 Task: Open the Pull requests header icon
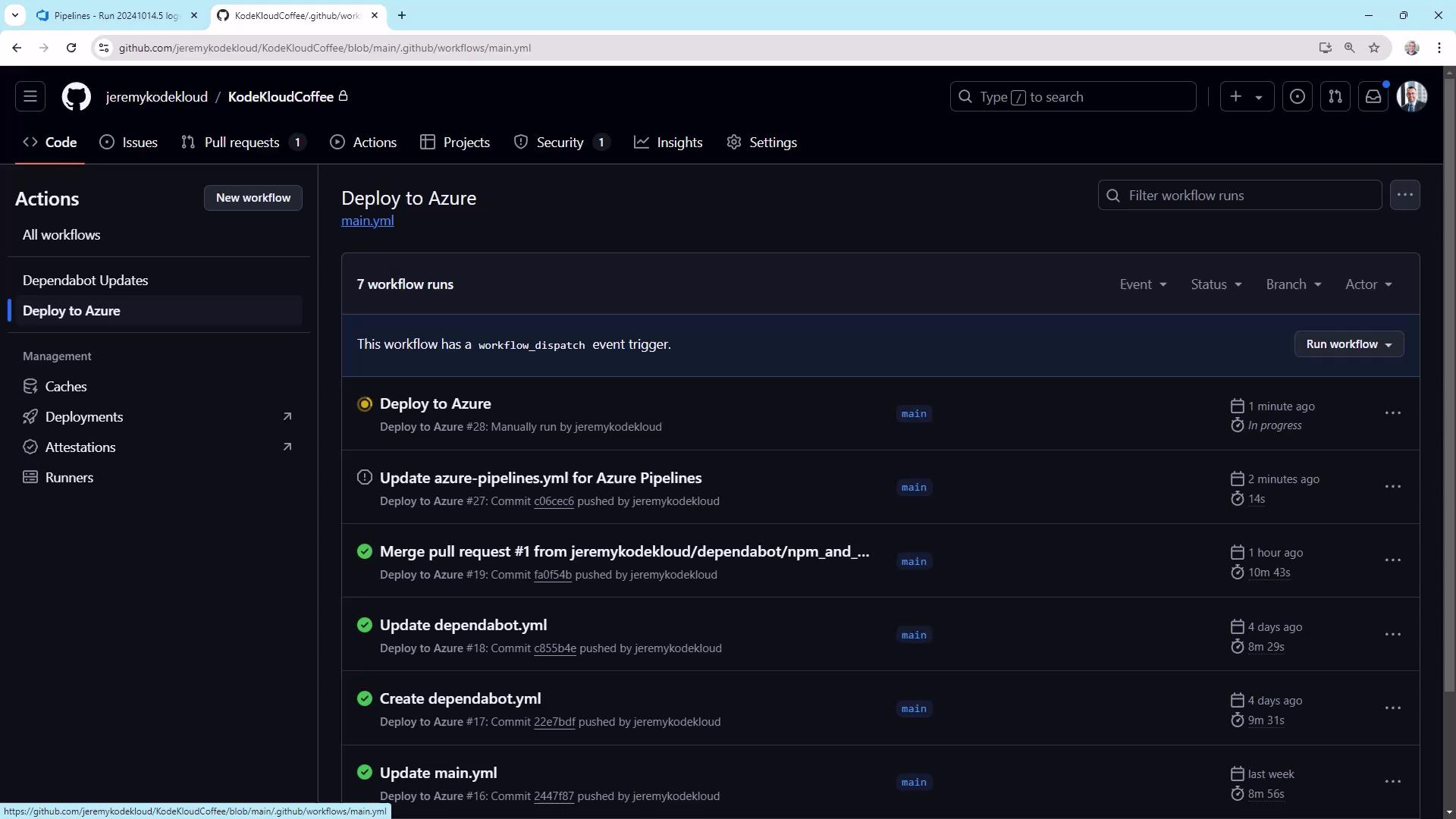1335,96
